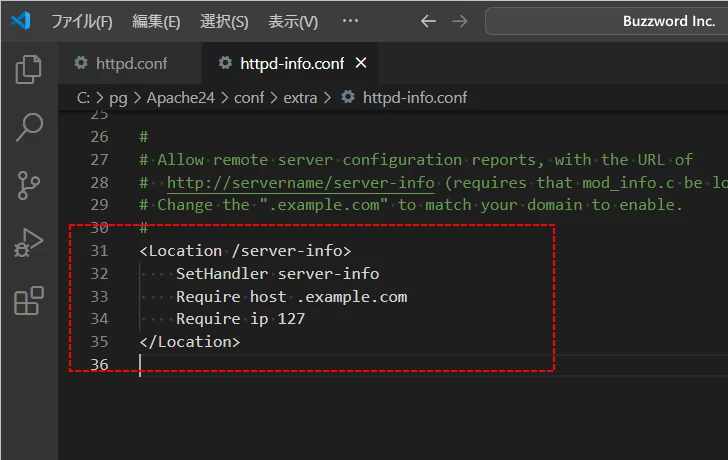Click the '<Location /server-info>' text
Viewport: 728px width, 460px height.
click(245, 251)
